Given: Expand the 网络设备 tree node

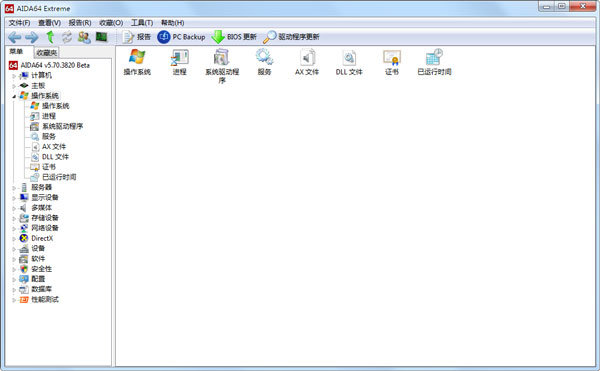Looking at the screenshot, I should click(x=14, y=228).
